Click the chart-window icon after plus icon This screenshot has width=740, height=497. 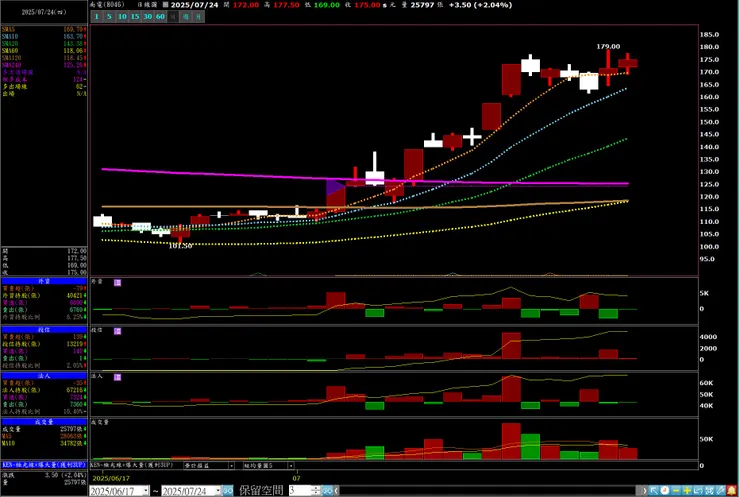tap(698, 491)
